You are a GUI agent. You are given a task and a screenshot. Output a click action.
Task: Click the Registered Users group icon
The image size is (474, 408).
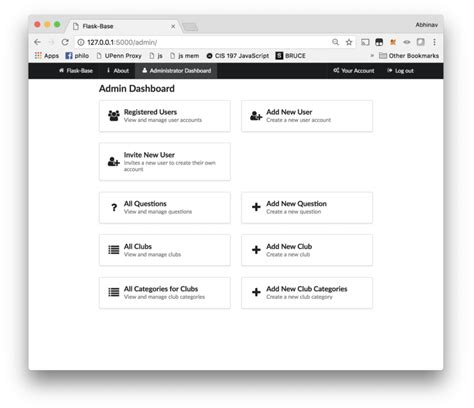pyautogui.click(x=114, y=116)
